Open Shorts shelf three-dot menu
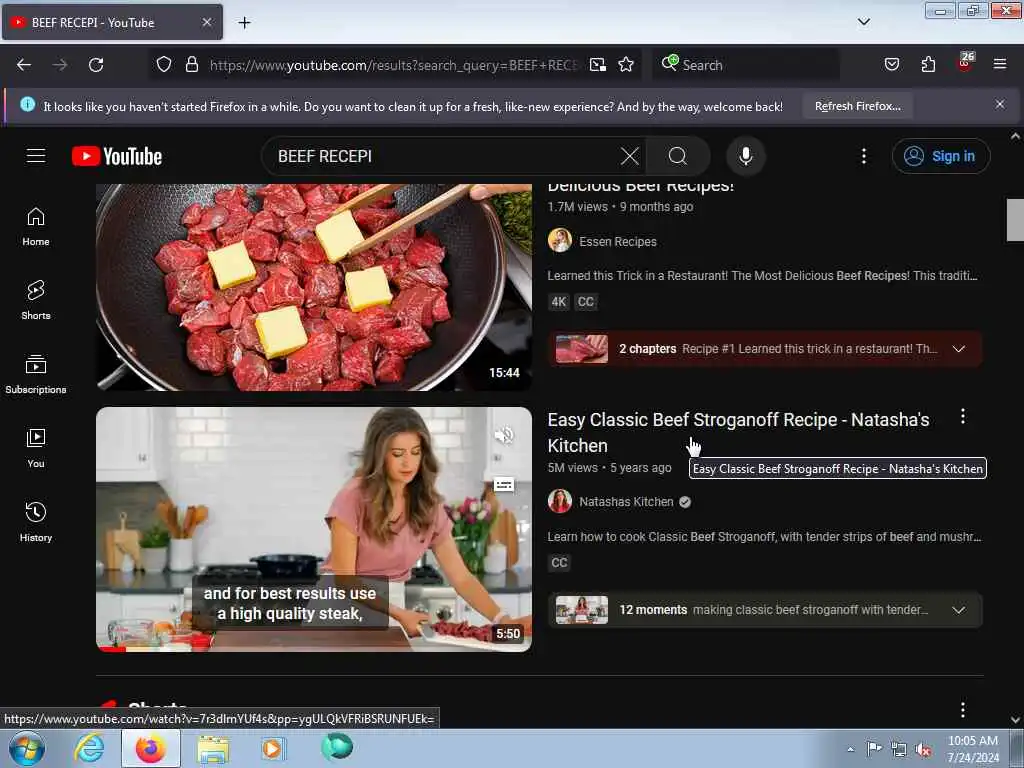Screen dimensions: 1024x768 click(963, 709)
